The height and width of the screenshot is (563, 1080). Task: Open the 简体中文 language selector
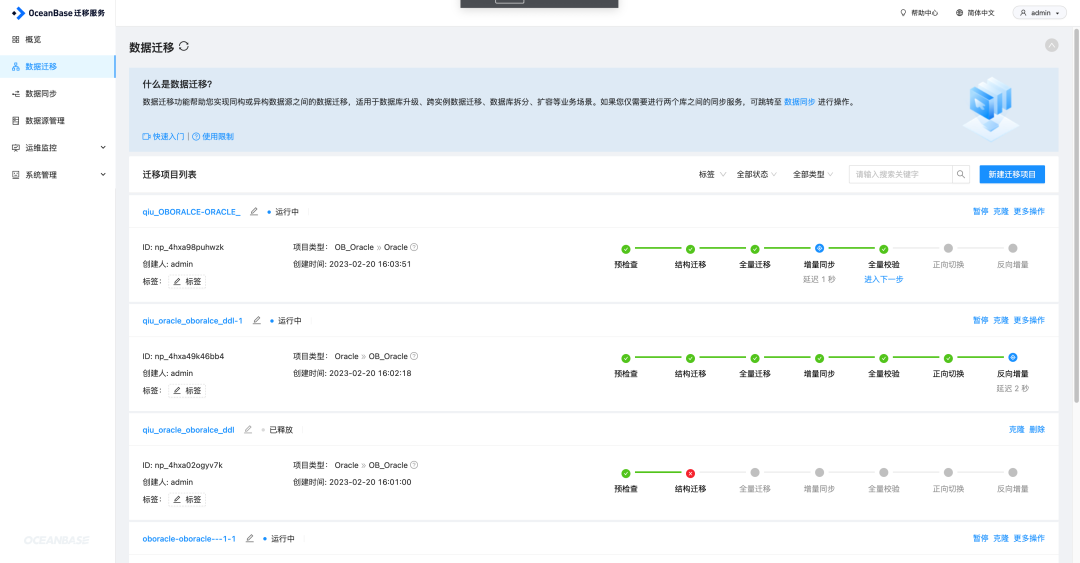[975, 12]
